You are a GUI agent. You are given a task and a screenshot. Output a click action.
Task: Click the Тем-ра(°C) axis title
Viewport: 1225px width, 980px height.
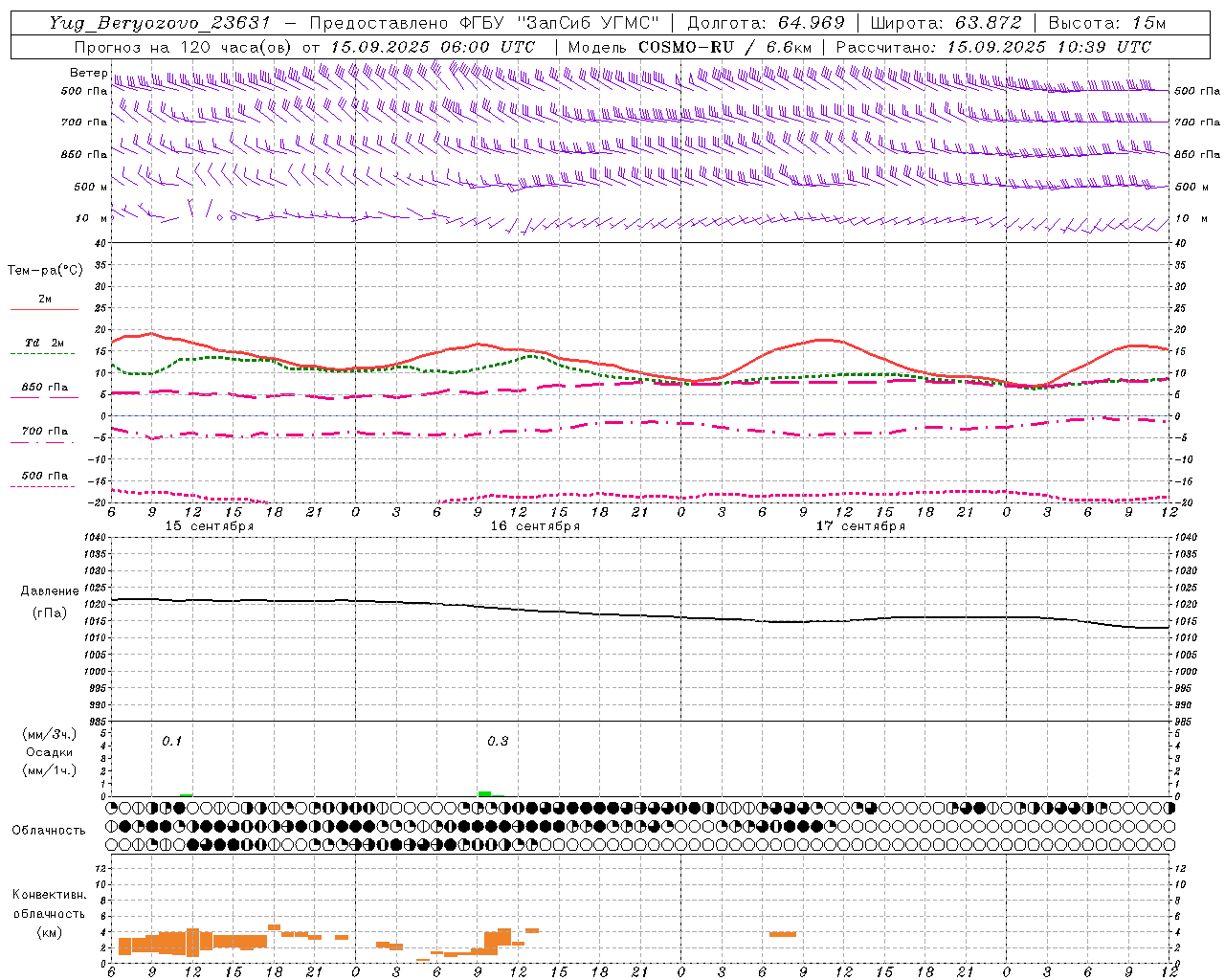[45, 271]
